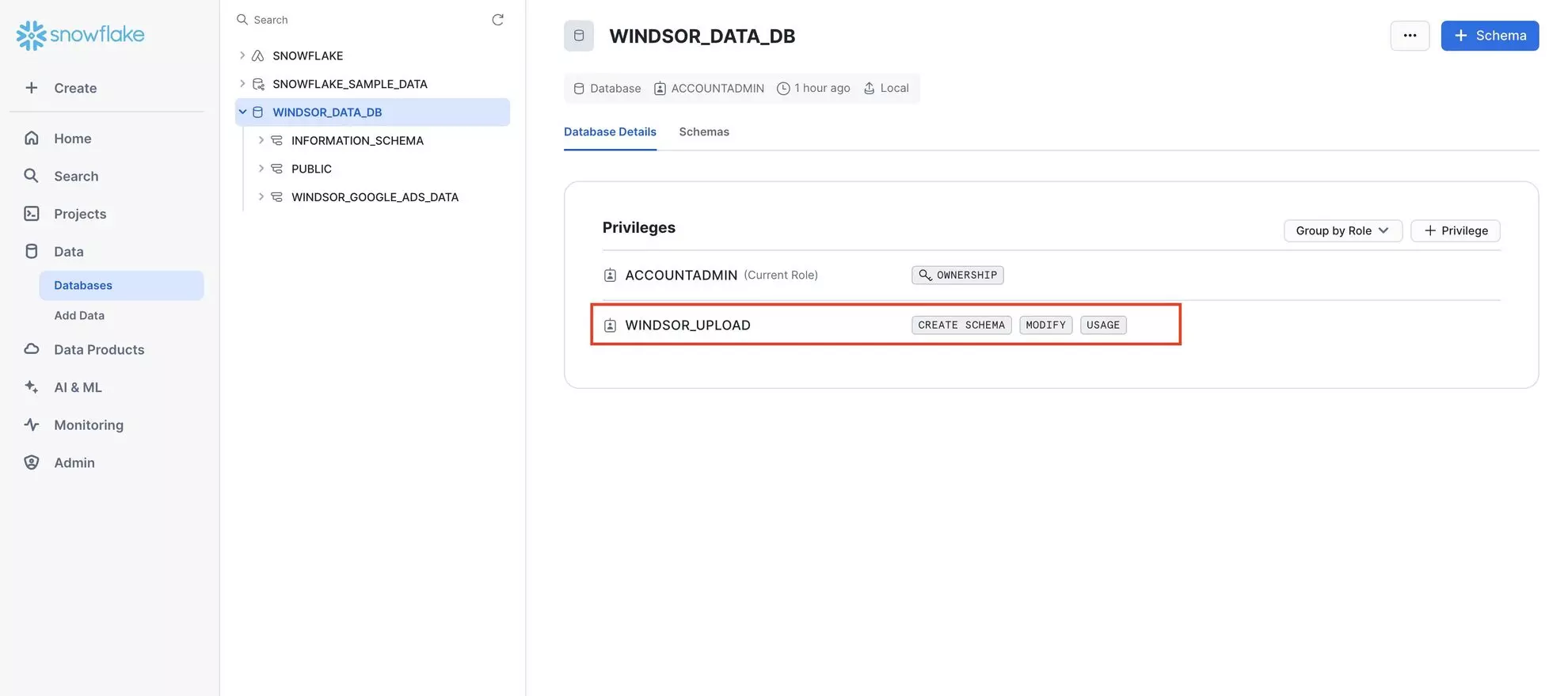This screenshot has width=1568, height=696.
Task: Open Add Data in the sidebar
Action: coord(79,315)
